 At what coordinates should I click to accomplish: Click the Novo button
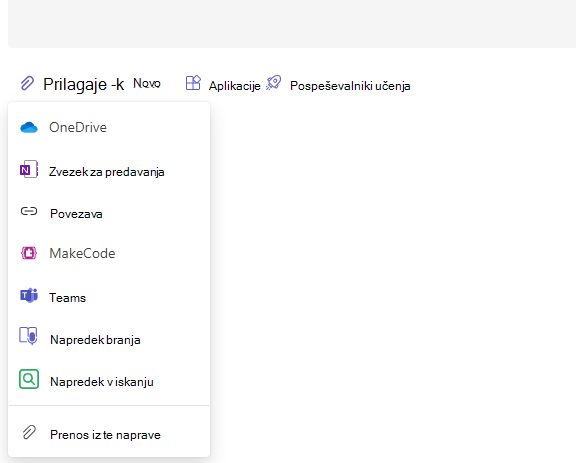(x=147, y=83)
